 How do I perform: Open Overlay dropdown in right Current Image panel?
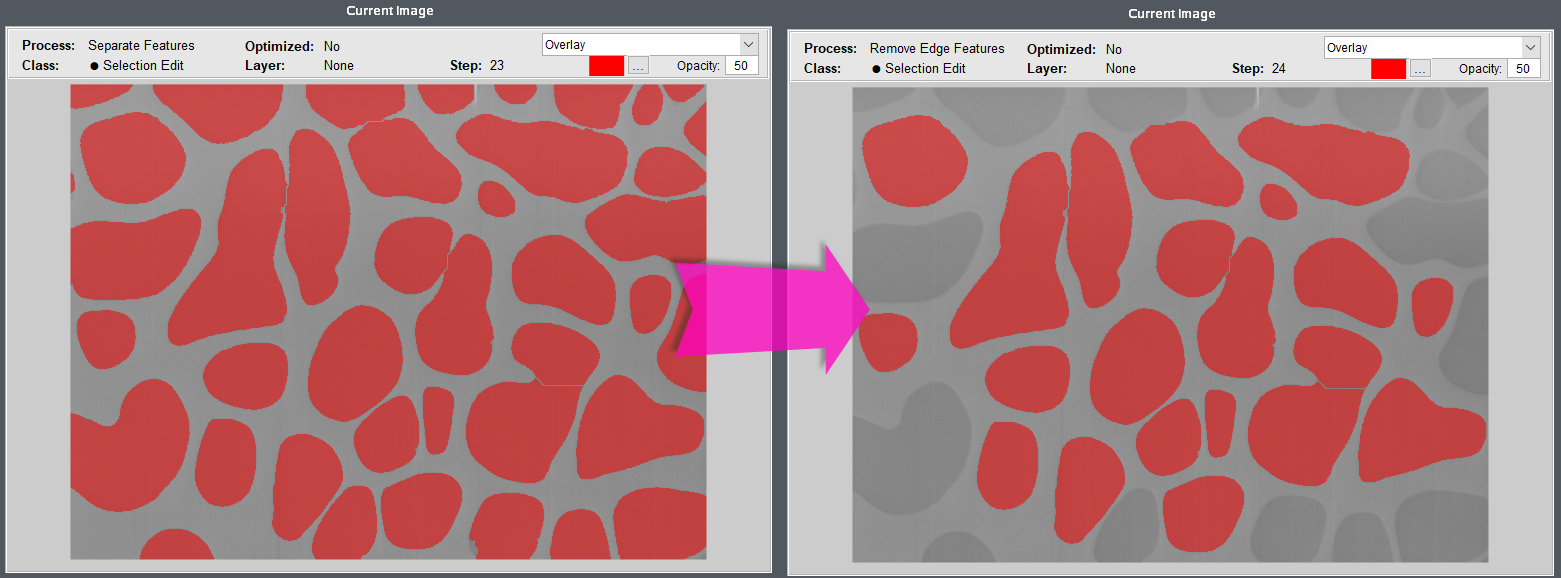pyautogui.click(x=1432, y=47)
